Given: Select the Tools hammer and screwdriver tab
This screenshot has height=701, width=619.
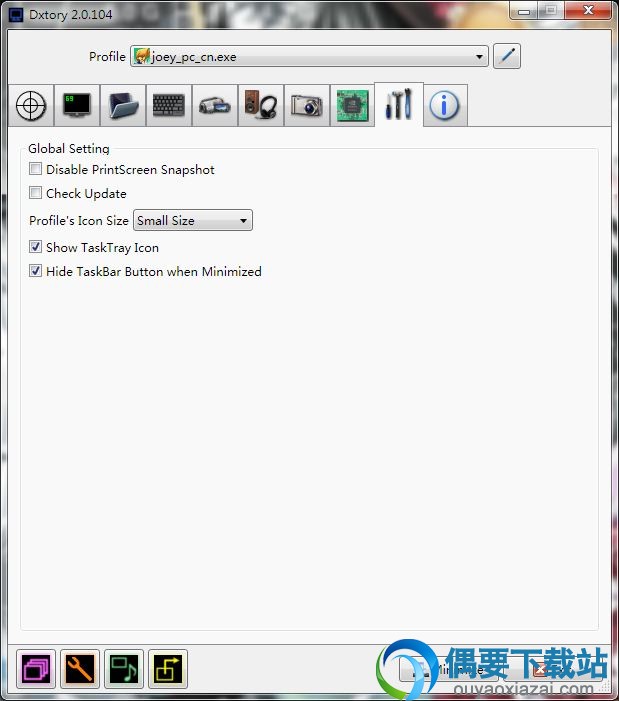Looking at the screenshot, I should tap(399, 105).
